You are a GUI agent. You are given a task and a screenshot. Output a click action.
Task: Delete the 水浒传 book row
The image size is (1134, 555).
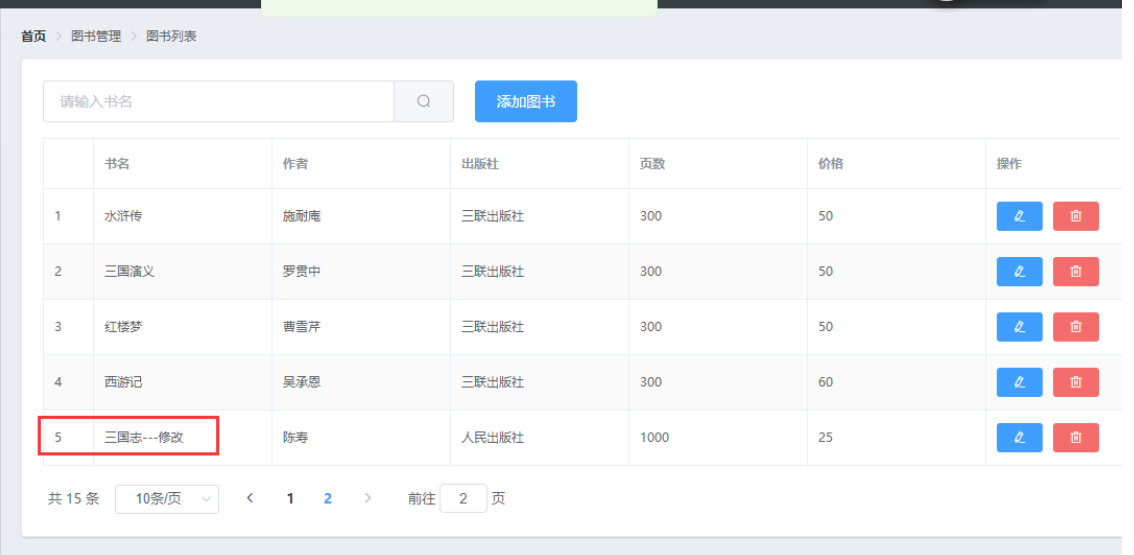1075,216
